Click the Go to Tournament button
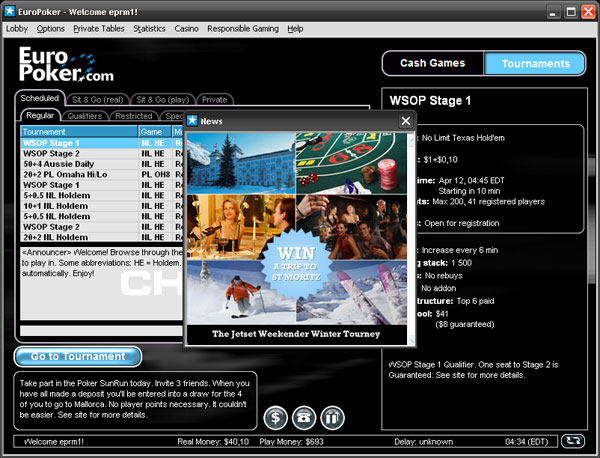Viewport: 600px width, 458px height. (78, 356)
